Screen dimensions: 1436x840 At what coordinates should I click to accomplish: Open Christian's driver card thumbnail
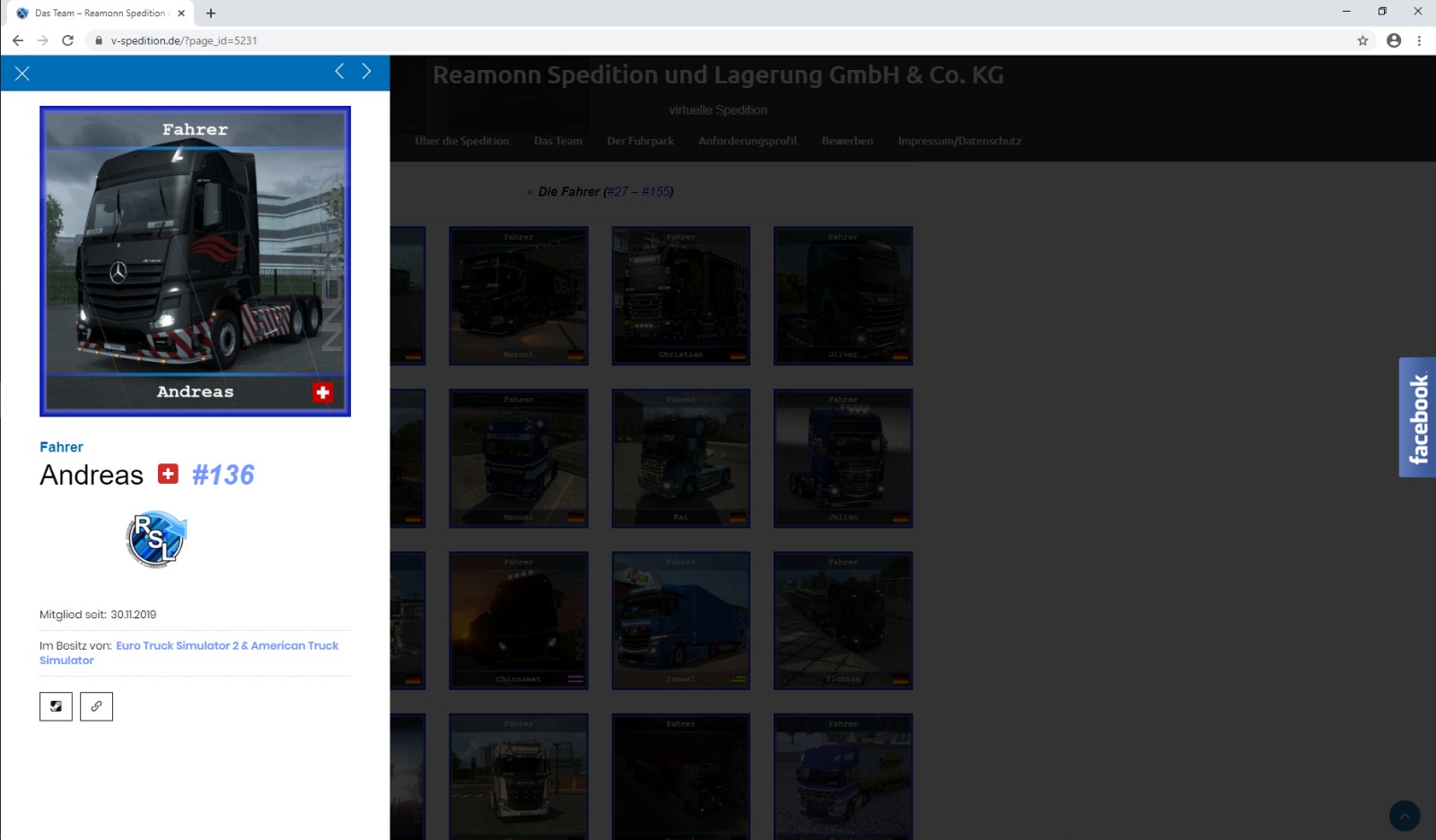click(680, 295)
